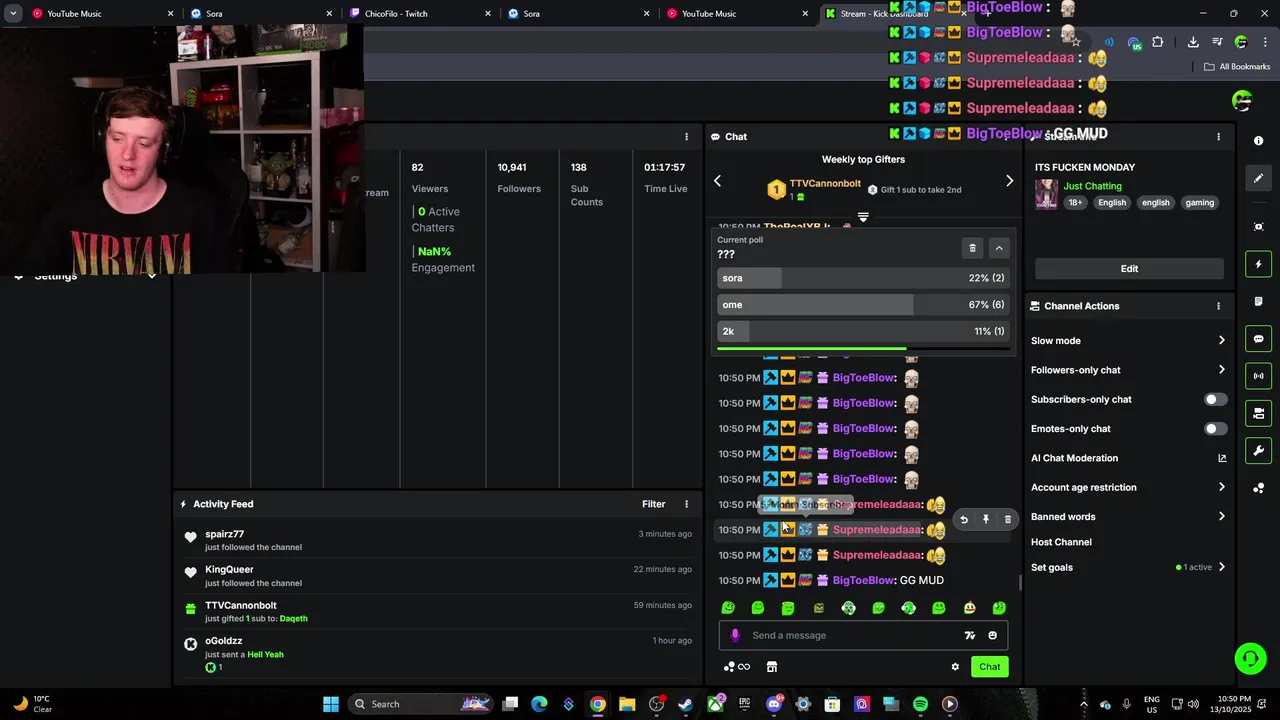Toggle the broadcast signal icon in right sidebar
Viewport: 1280px width, 720px height.
[1258, 376]
